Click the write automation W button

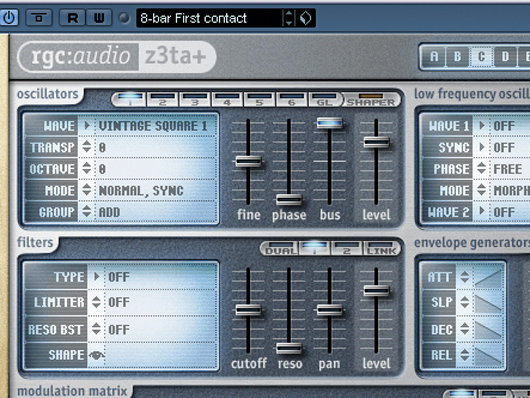click(99, 18)
